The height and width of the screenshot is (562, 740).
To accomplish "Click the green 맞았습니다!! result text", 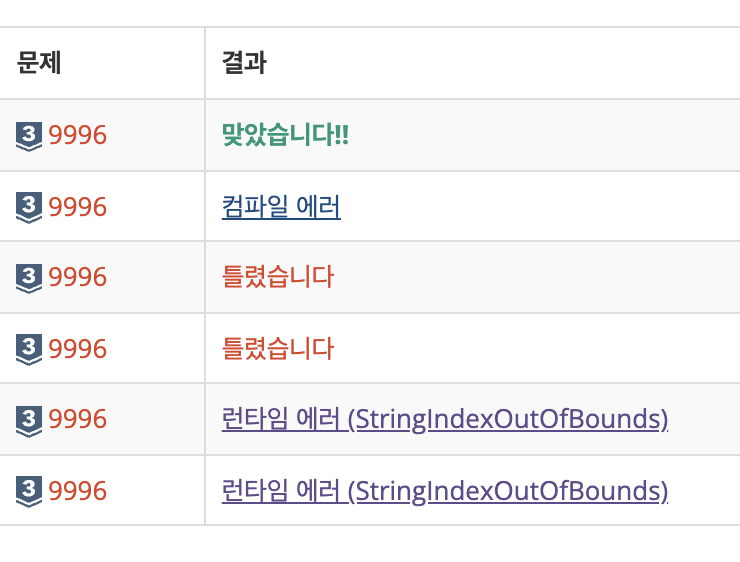I will (286, 134).
